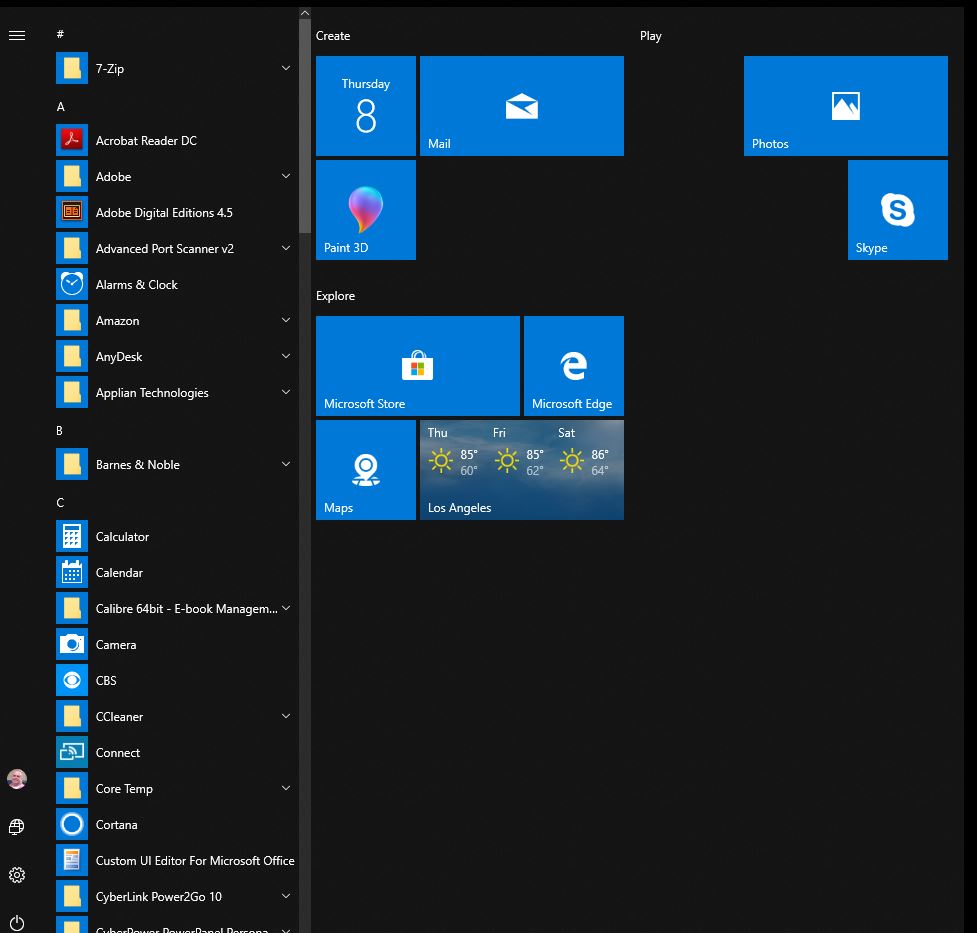Viewport: 977px width, 933px height.
Task: Launch Acrobat Reader DC
Action: coord(174,141)
